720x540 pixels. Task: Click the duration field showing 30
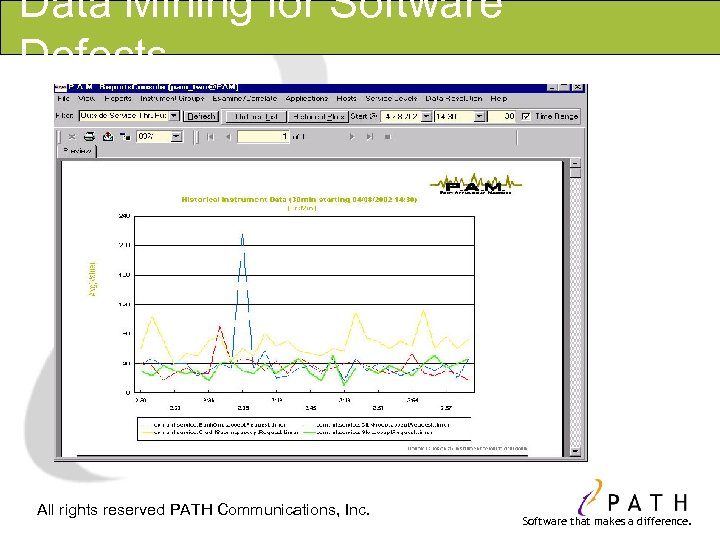pos(503,117)
